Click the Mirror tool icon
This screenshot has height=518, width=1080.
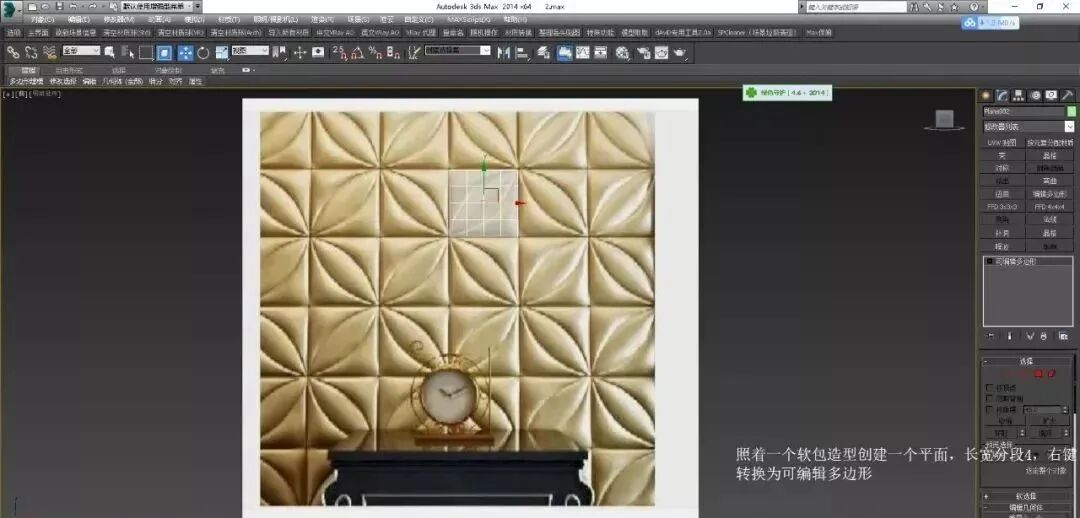pos(503,52)
